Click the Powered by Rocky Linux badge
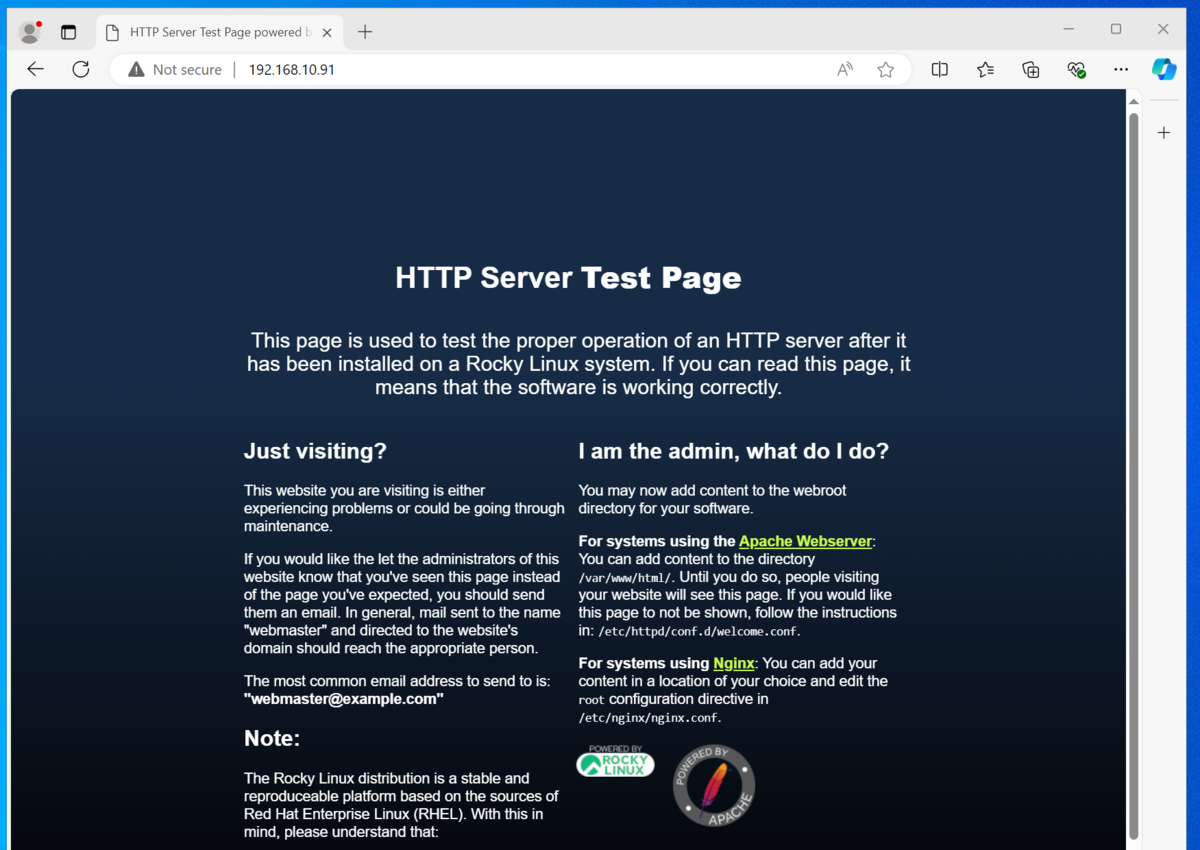The width and height of the screenshot is (1200, 850). pos(615,762)
